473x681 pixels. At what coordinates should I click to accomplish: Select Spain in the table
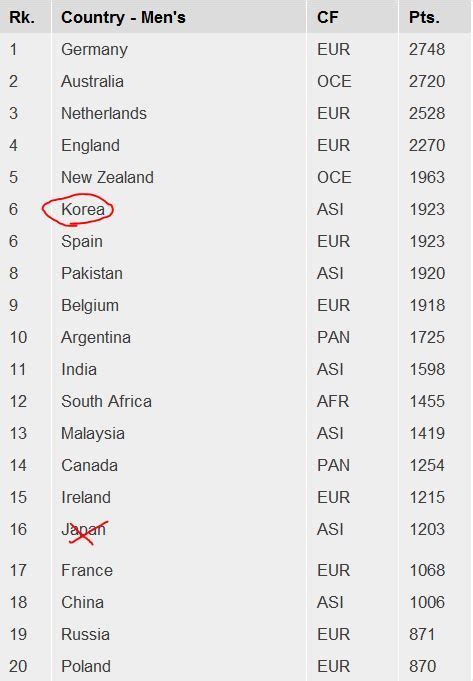(x=82, y=241)
